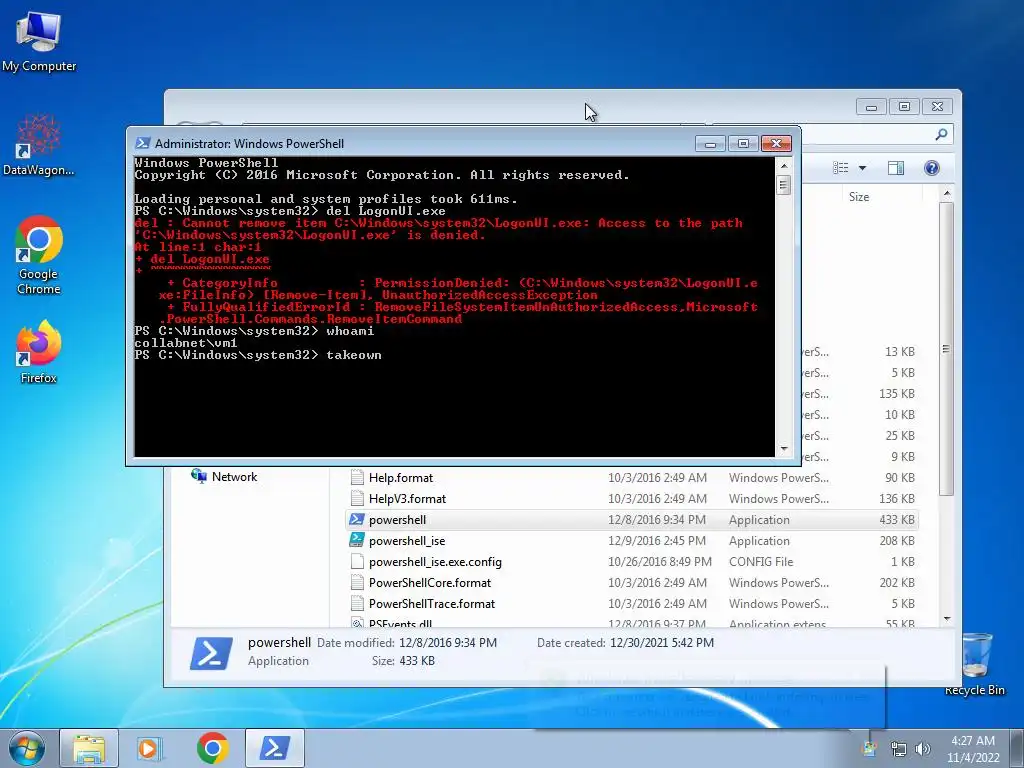Select the powershell application file

coord(632,520)
